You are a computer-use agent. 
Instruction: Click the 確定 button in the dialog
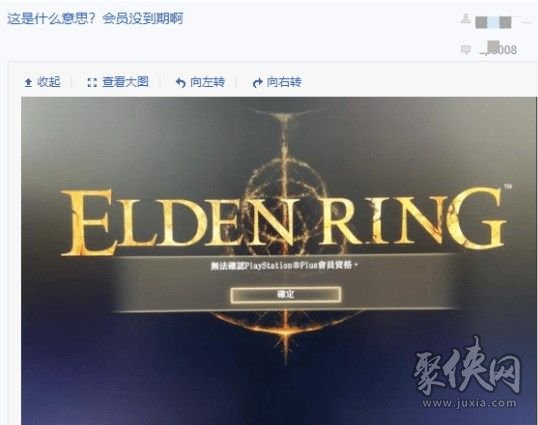click(285, 295)
